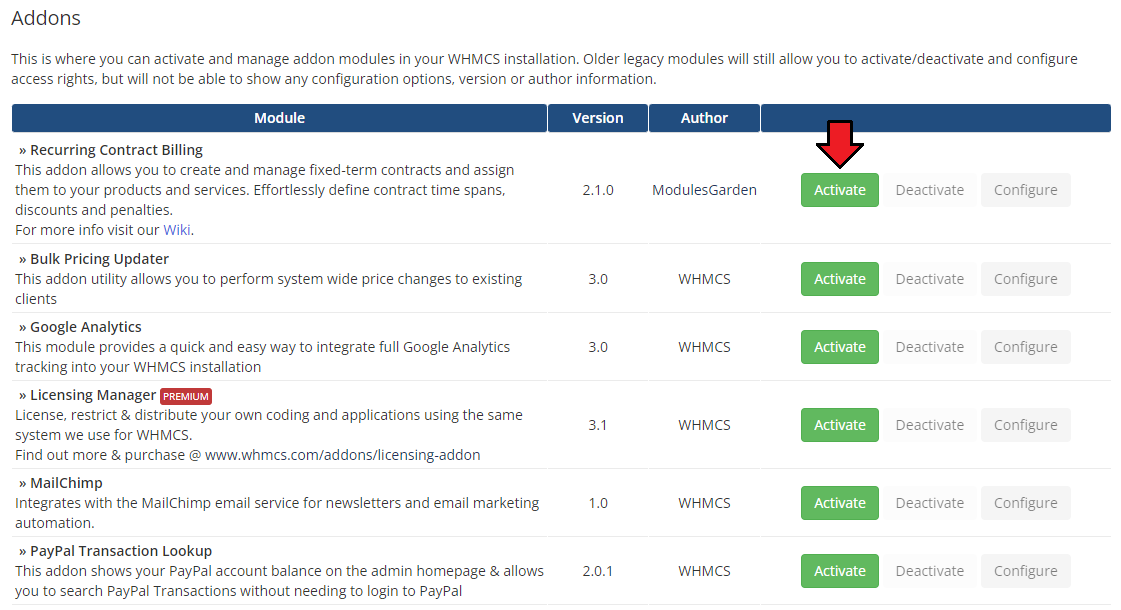The width and height of the screenshot is (1121, 610).
Task: Select the Recurring Contract Billing module title
Action: pyautogui.click(x=117, y=150)
